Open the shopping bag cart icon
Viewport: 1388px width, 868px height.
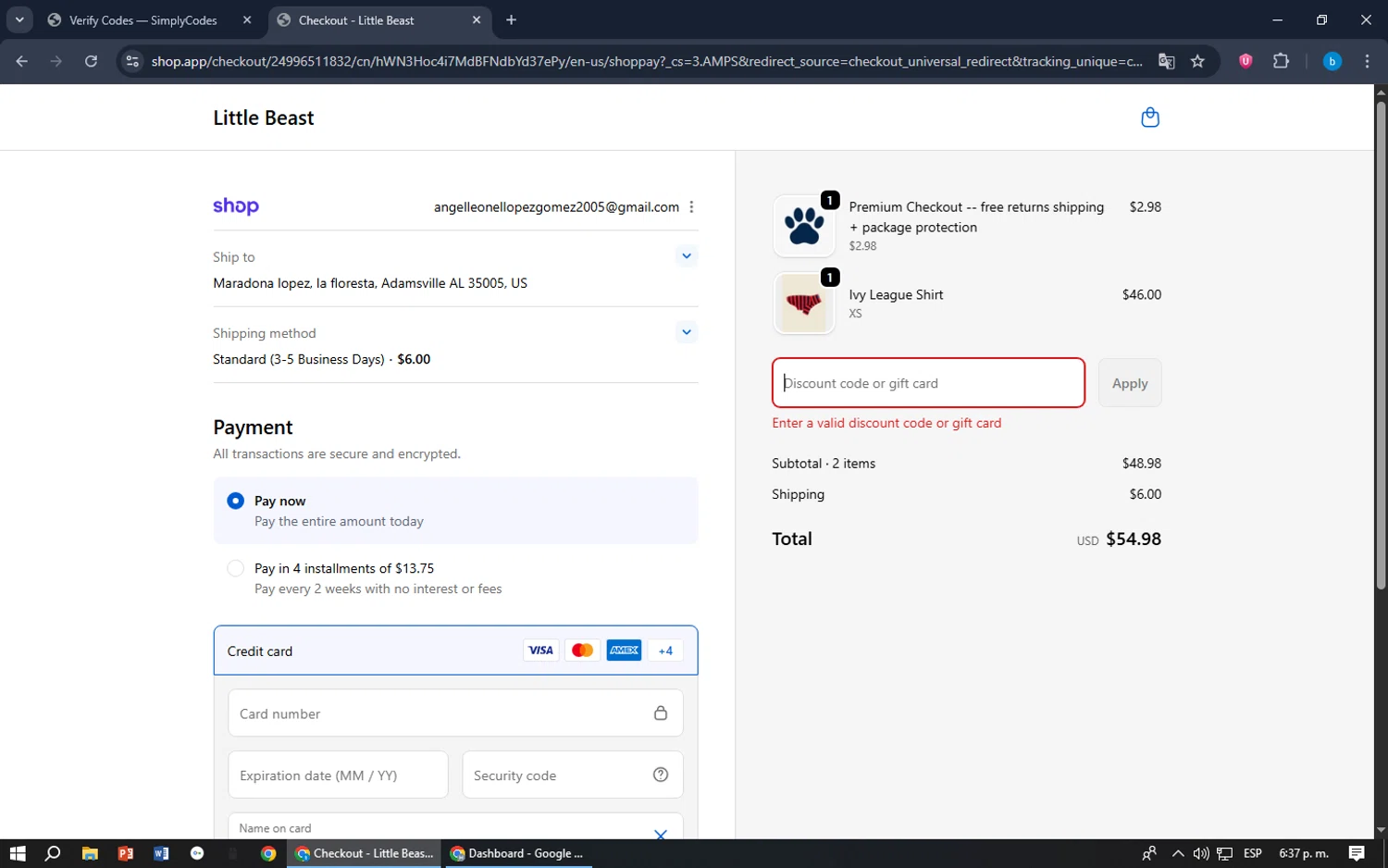tap(1150, 118)
